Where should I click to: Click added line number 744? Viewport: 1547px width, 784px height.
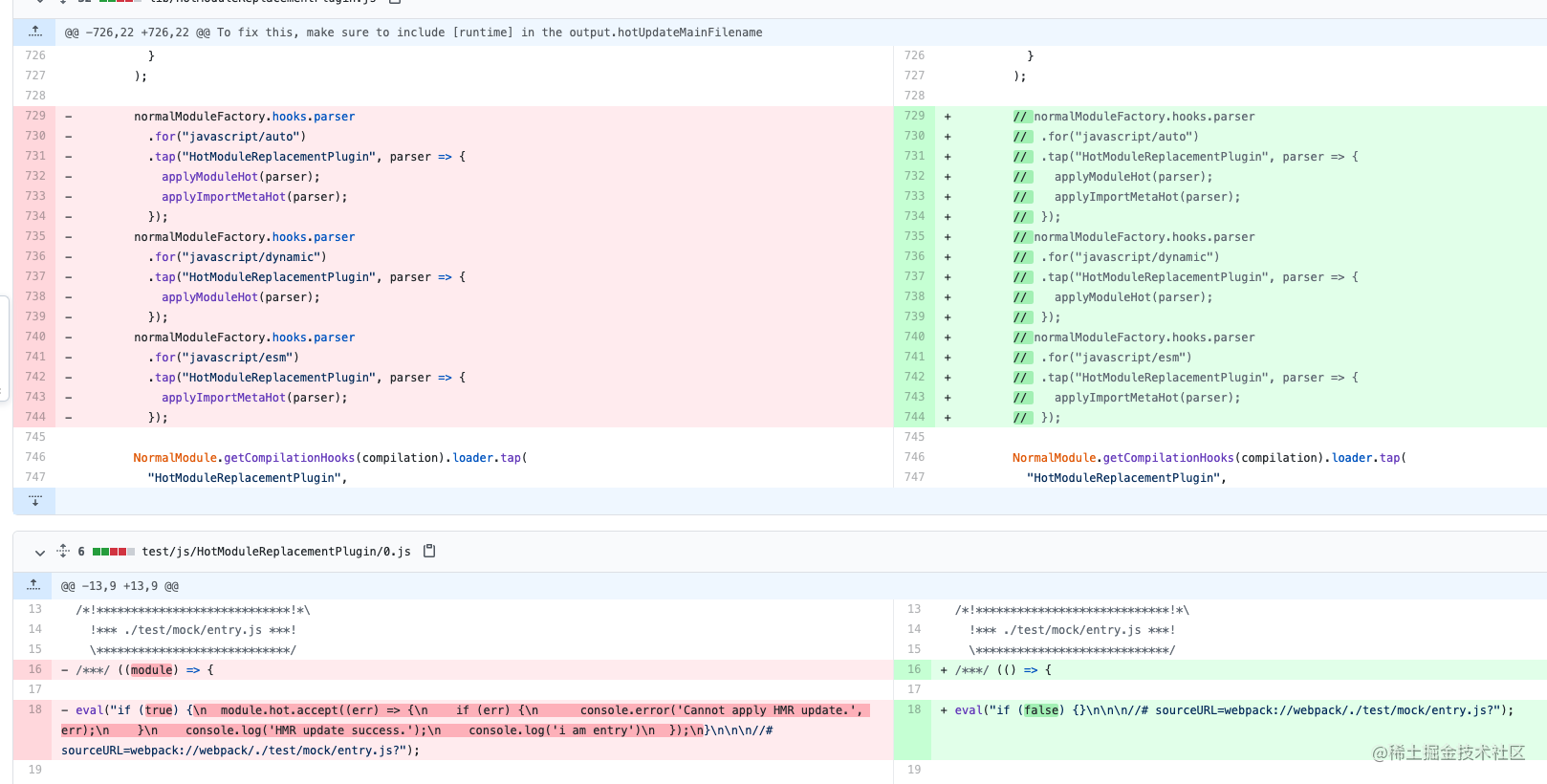pyautogui.click(x=914, y=417)
